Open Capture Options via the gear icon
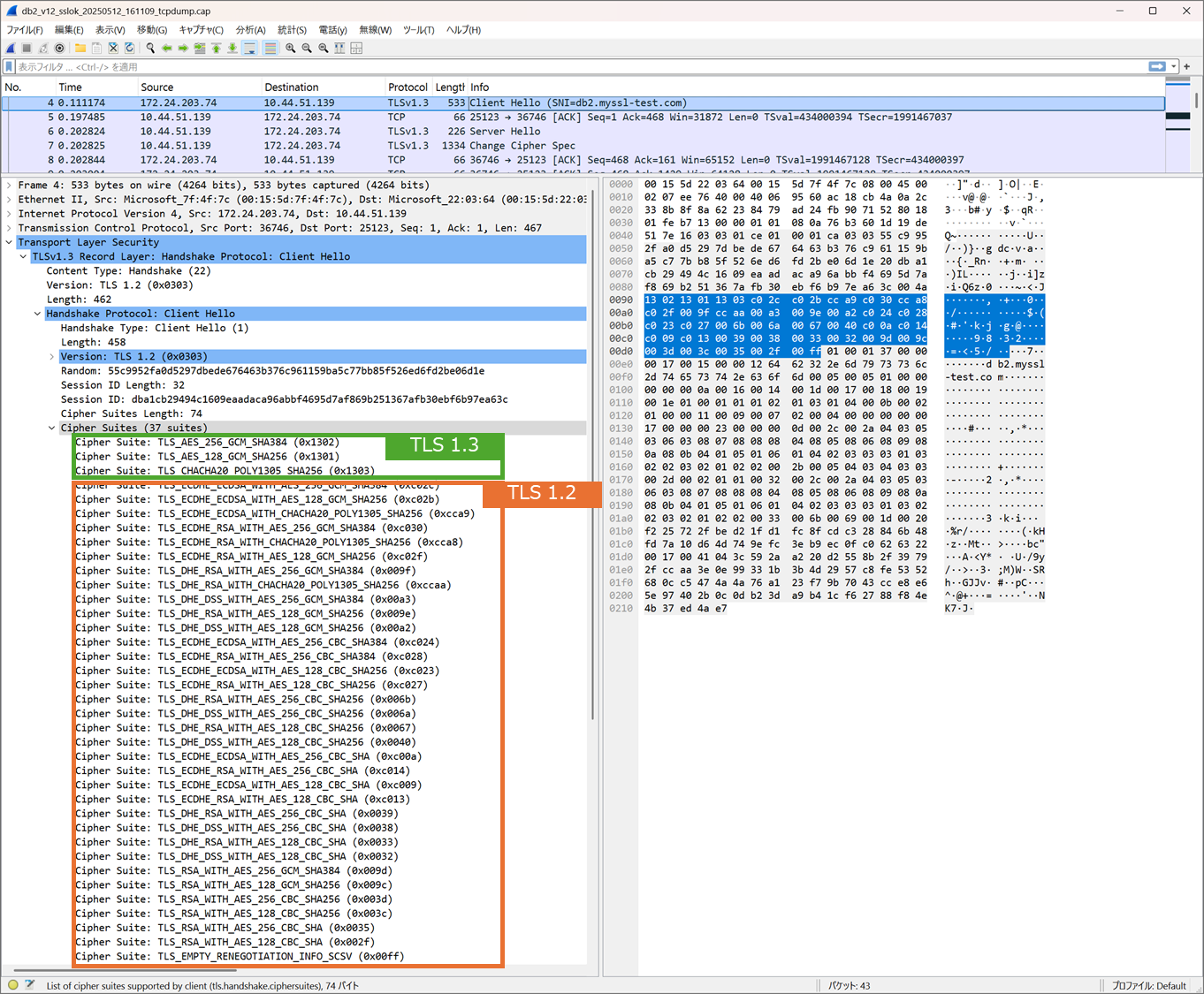The image size is (1204, 994). coord(59,48)
